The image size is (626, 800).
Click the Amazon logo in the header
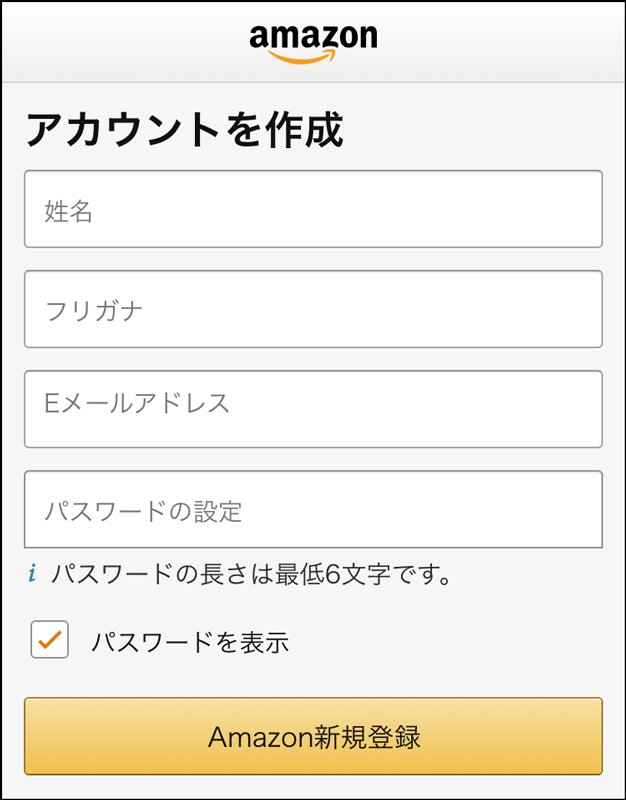(x=313, y=38)
